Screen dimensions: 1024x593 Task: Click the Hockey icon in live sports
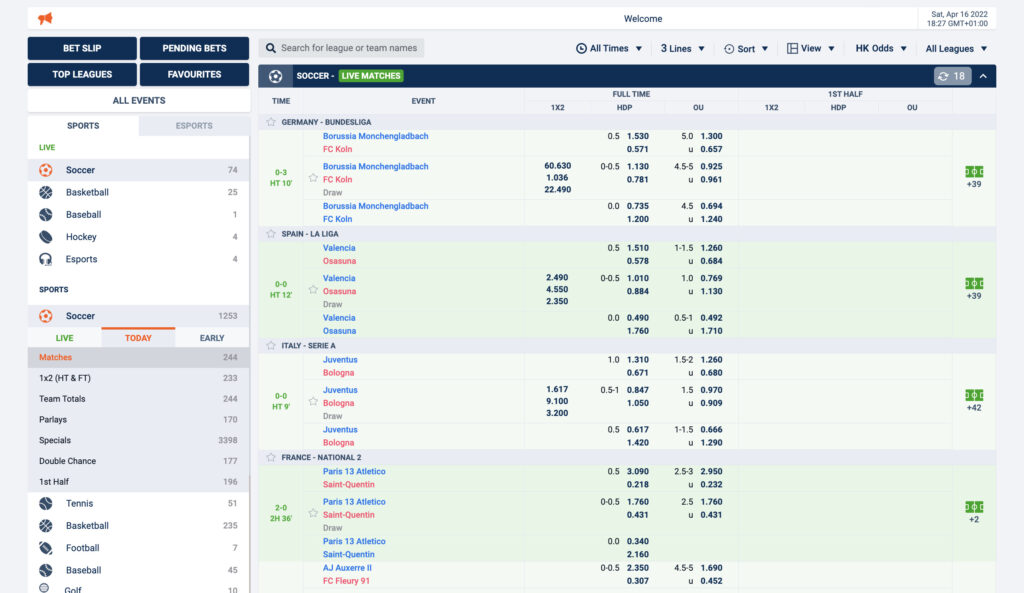(x=46, y=237)
